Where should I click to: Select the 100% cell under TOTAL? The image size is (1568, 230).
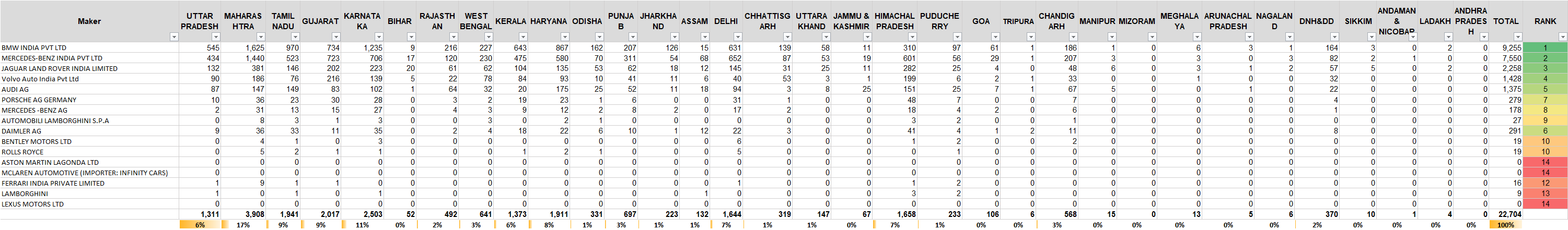click(1506, 225)
